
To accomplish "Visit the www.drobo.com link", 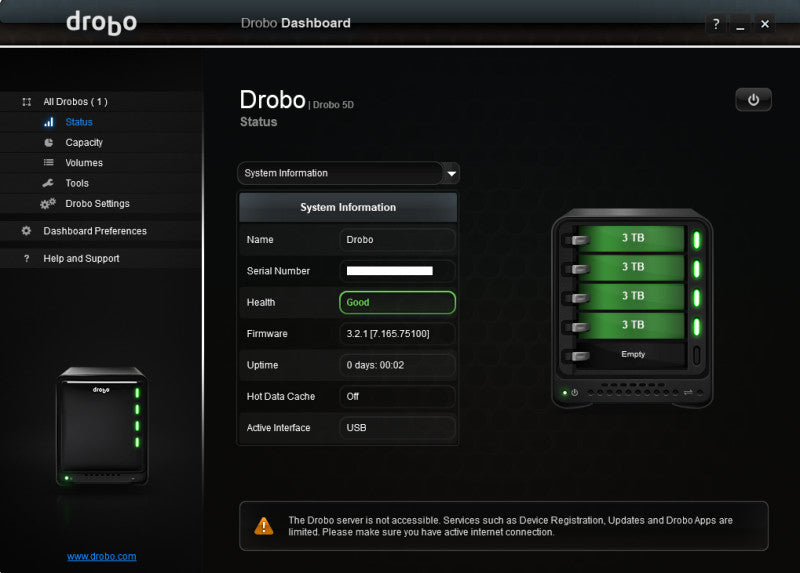I will pyautogui.click(x=102, y=556).
